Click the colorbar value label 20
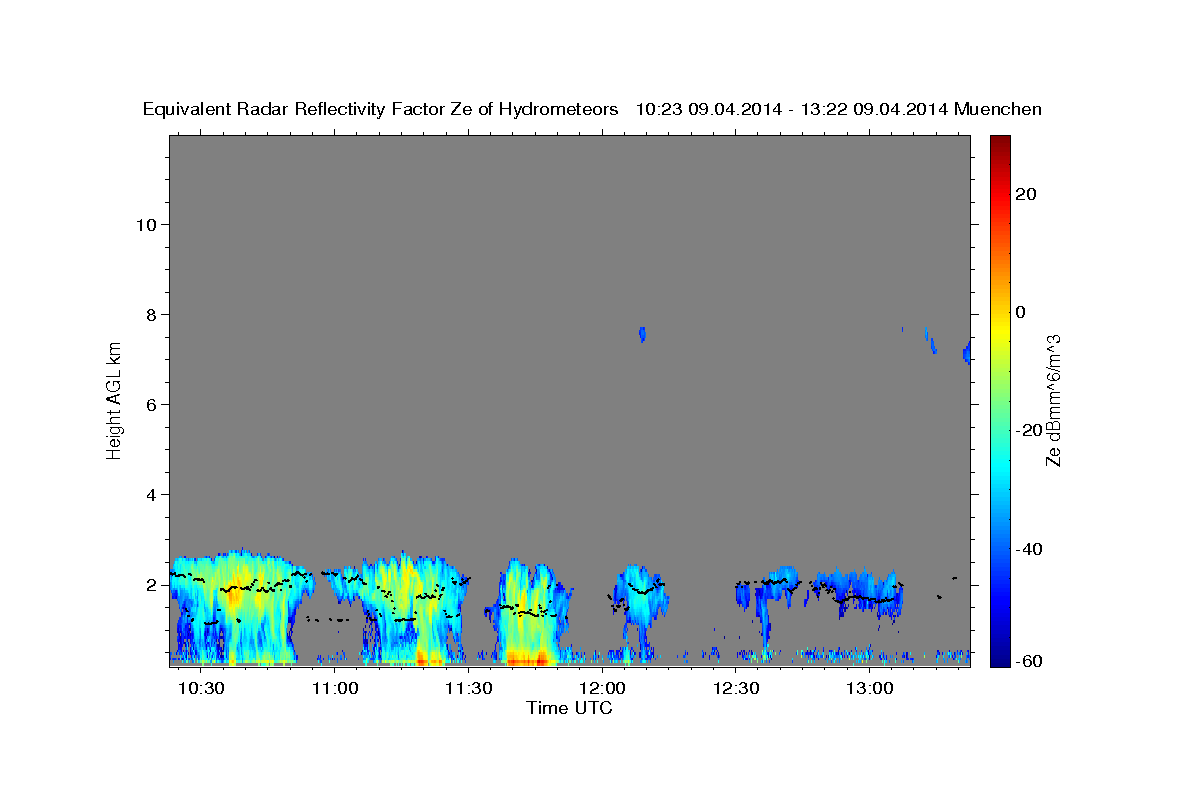 pos(1024,194)
